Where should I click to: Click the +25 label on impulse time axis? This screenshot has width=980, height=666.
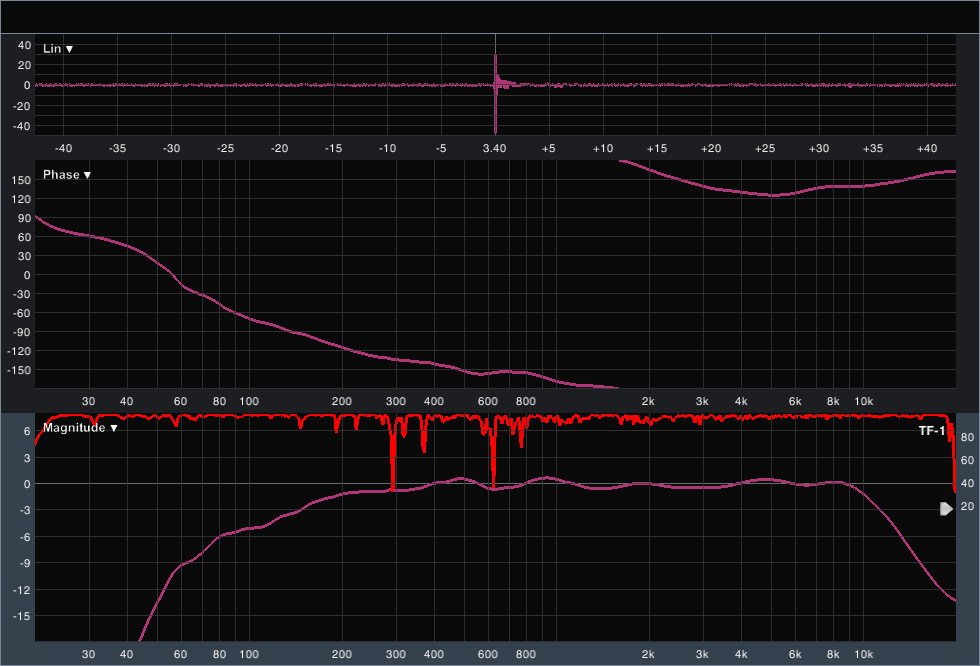click(x=765, y=149)
